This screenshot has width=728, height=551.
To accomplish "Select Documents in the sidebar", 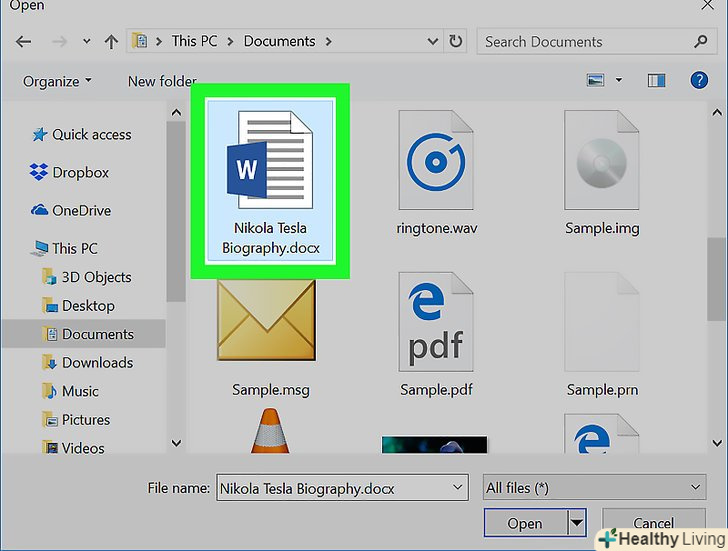I will pyautogui.click(x=83, y=334).
